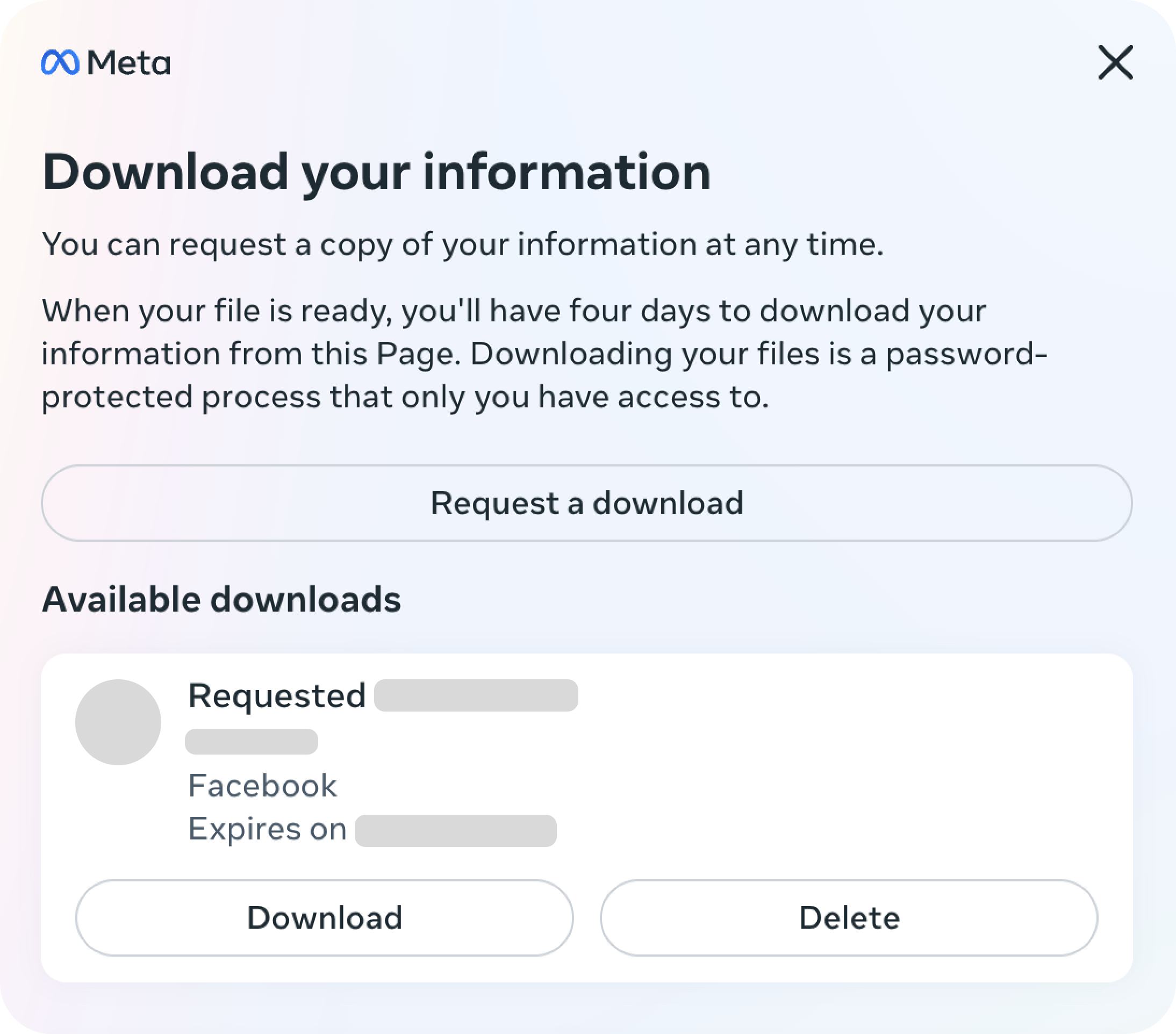Close the Download your information dialog
1176x1034 pixels.
click(1115, 62)
